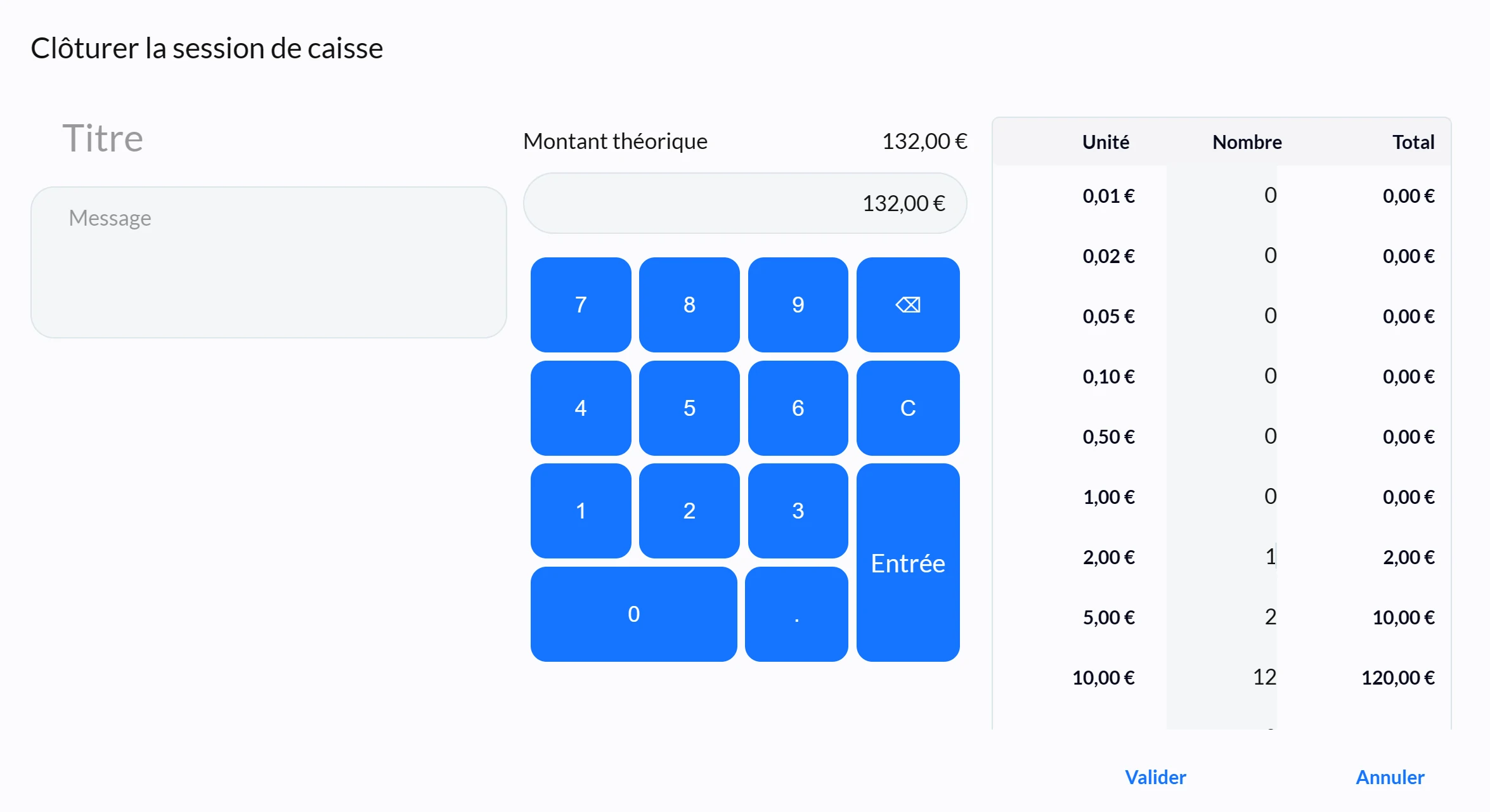Screen dimensions: 1490x812
Task: Click Valider to confirm closing
Action: click(1155, 777)
